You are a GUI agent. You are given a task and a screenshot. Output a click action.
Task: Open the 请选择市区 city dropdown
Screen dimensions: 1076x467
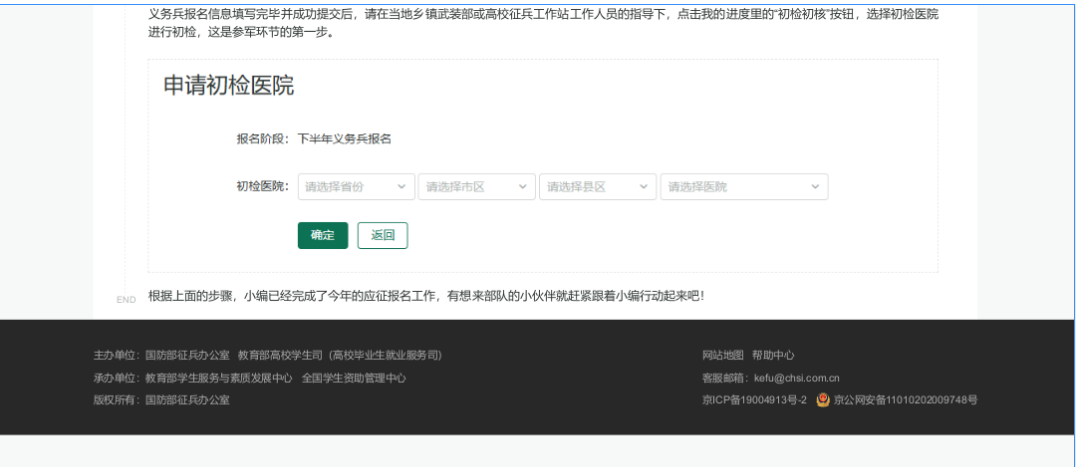tap(477, 187)
